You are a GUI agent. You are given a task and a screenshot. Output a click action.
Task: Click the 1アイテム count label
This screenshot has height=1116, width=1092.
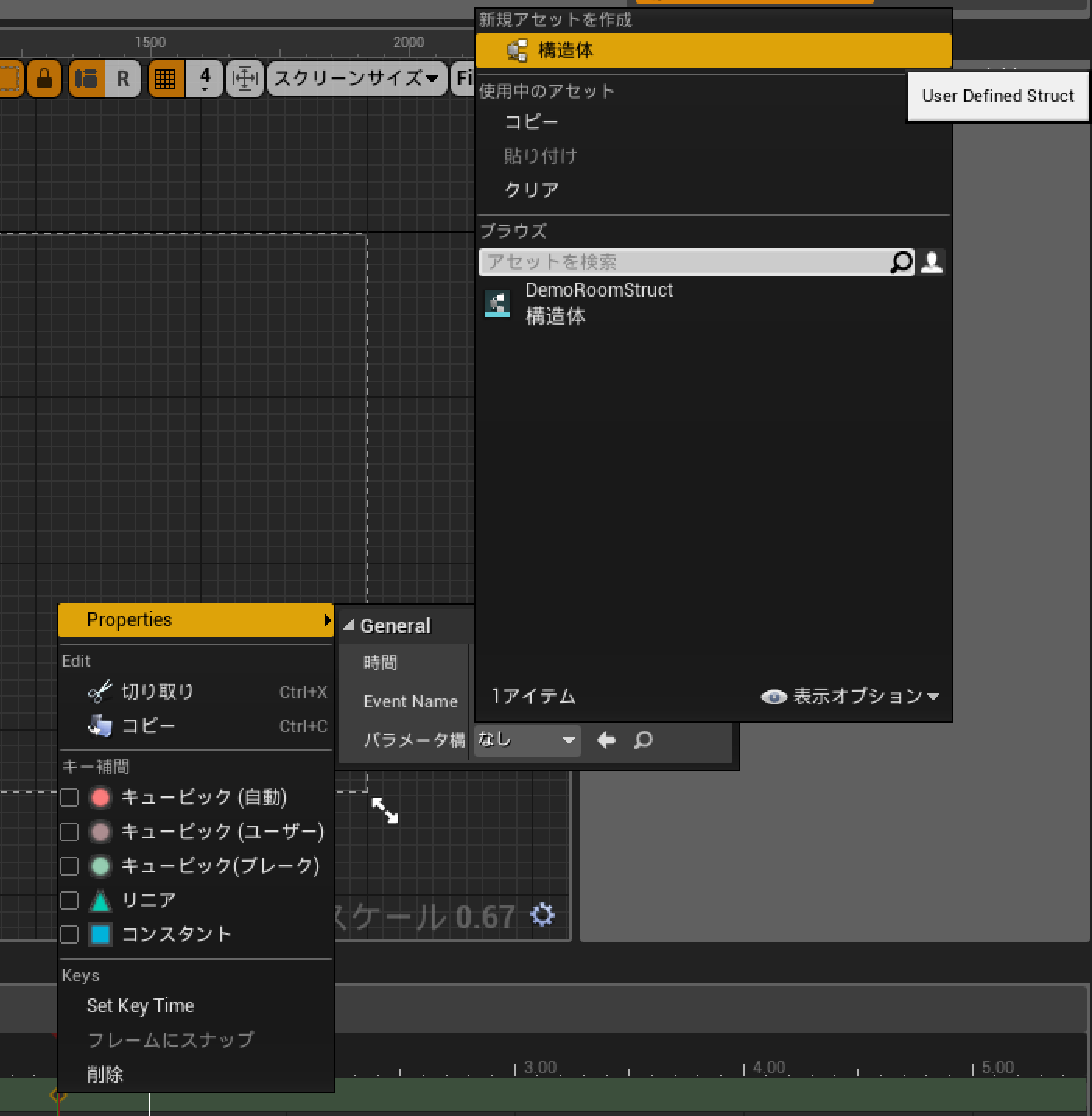[533, 697]
